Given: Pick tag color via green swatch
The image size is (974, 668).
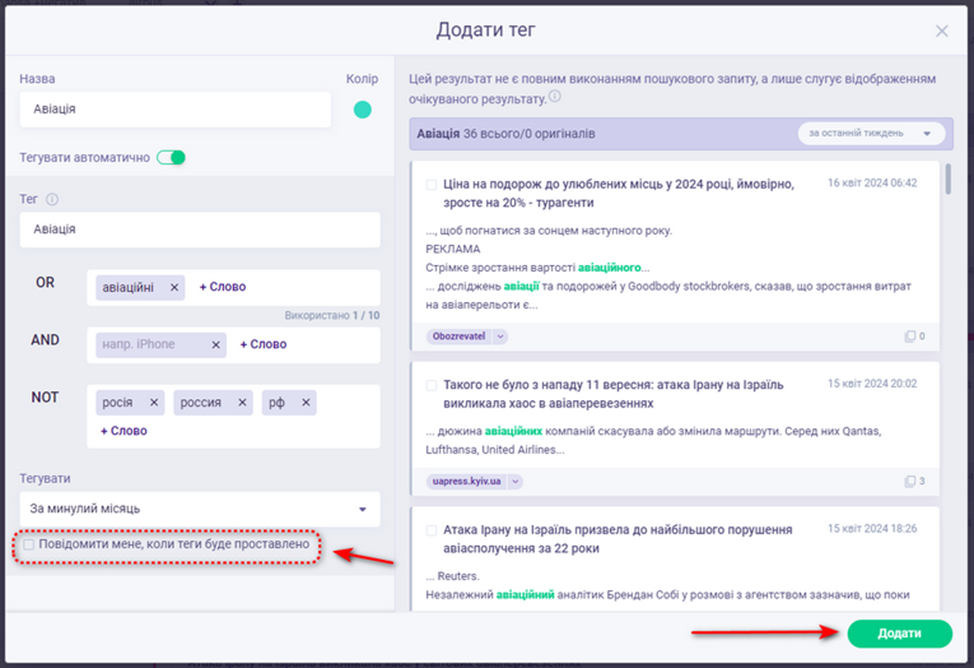Looking at the screenshot, I should (362, 110).
